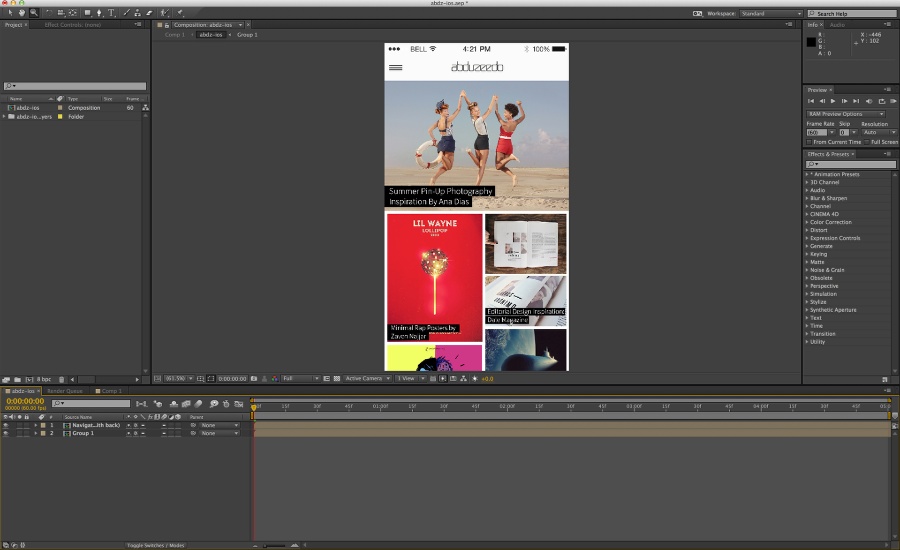The image size is (900, 550).
Task: Click the current time indicator playhead
Action: pyautogui.click(x=254, y=407)
